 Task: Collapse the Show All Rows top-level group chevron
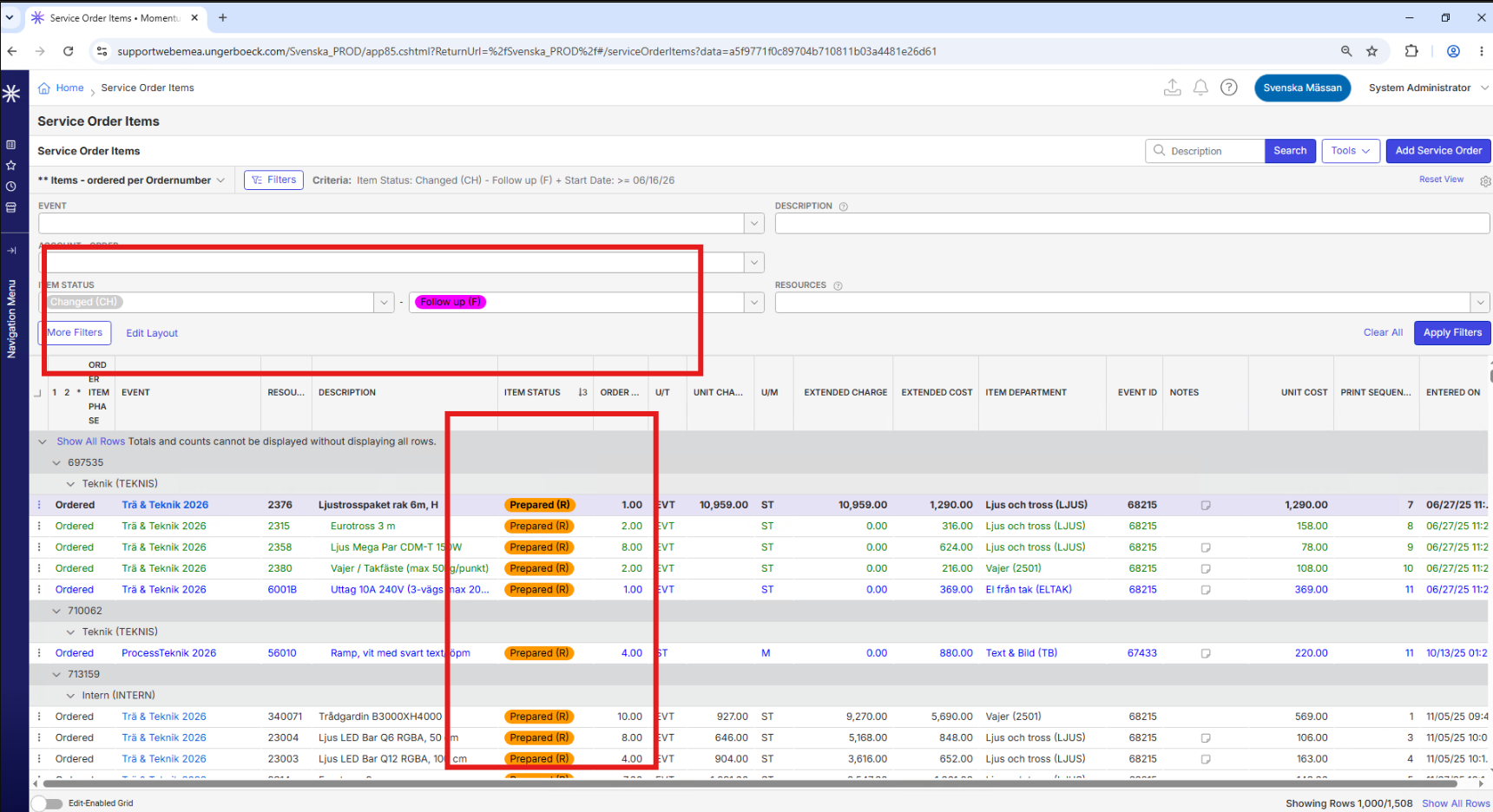(42, 442)
